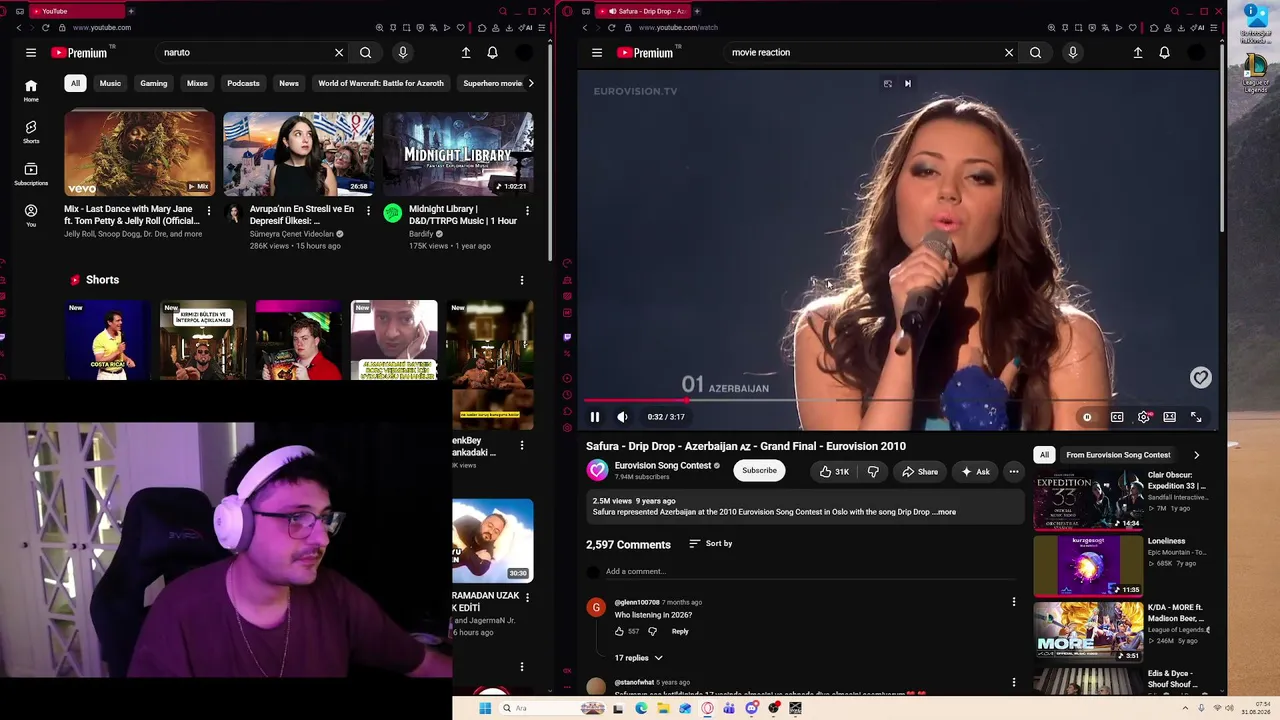Open Shorts in left sidebar
Viewport: 1280px width, 720px height.
pos(31,132)
